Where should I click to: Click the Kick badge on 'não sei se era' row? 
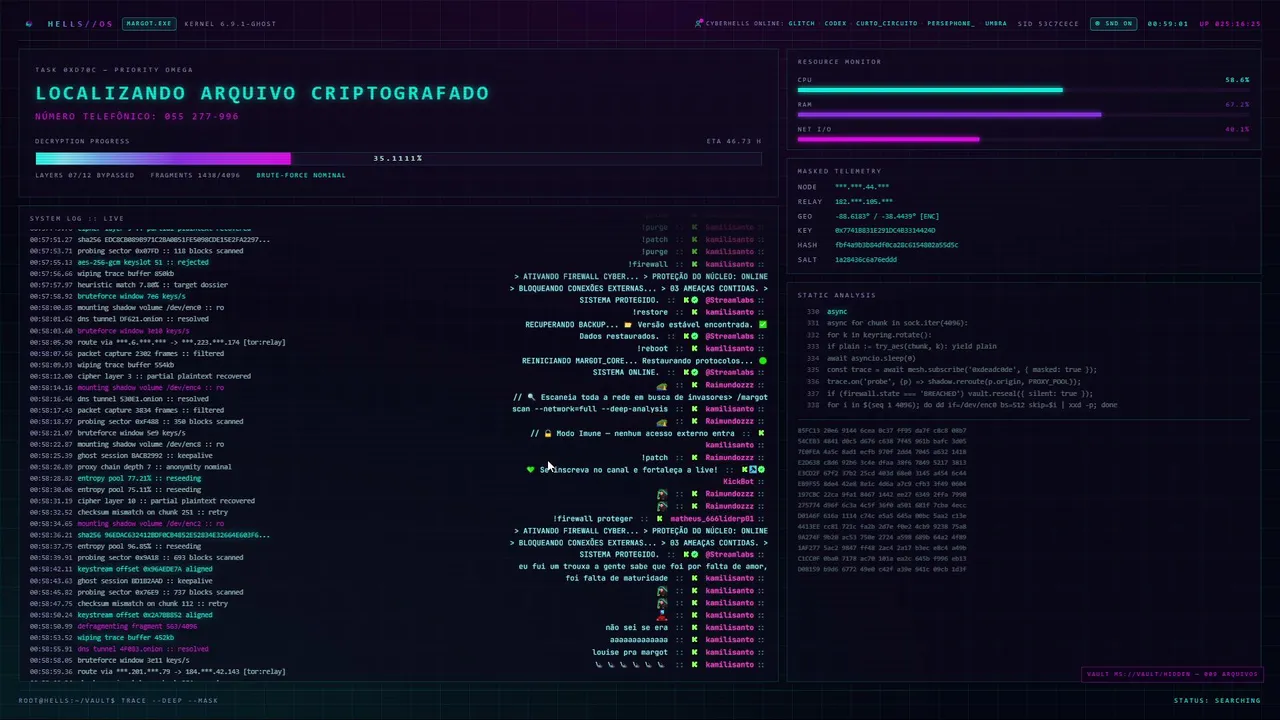point(695,627)
